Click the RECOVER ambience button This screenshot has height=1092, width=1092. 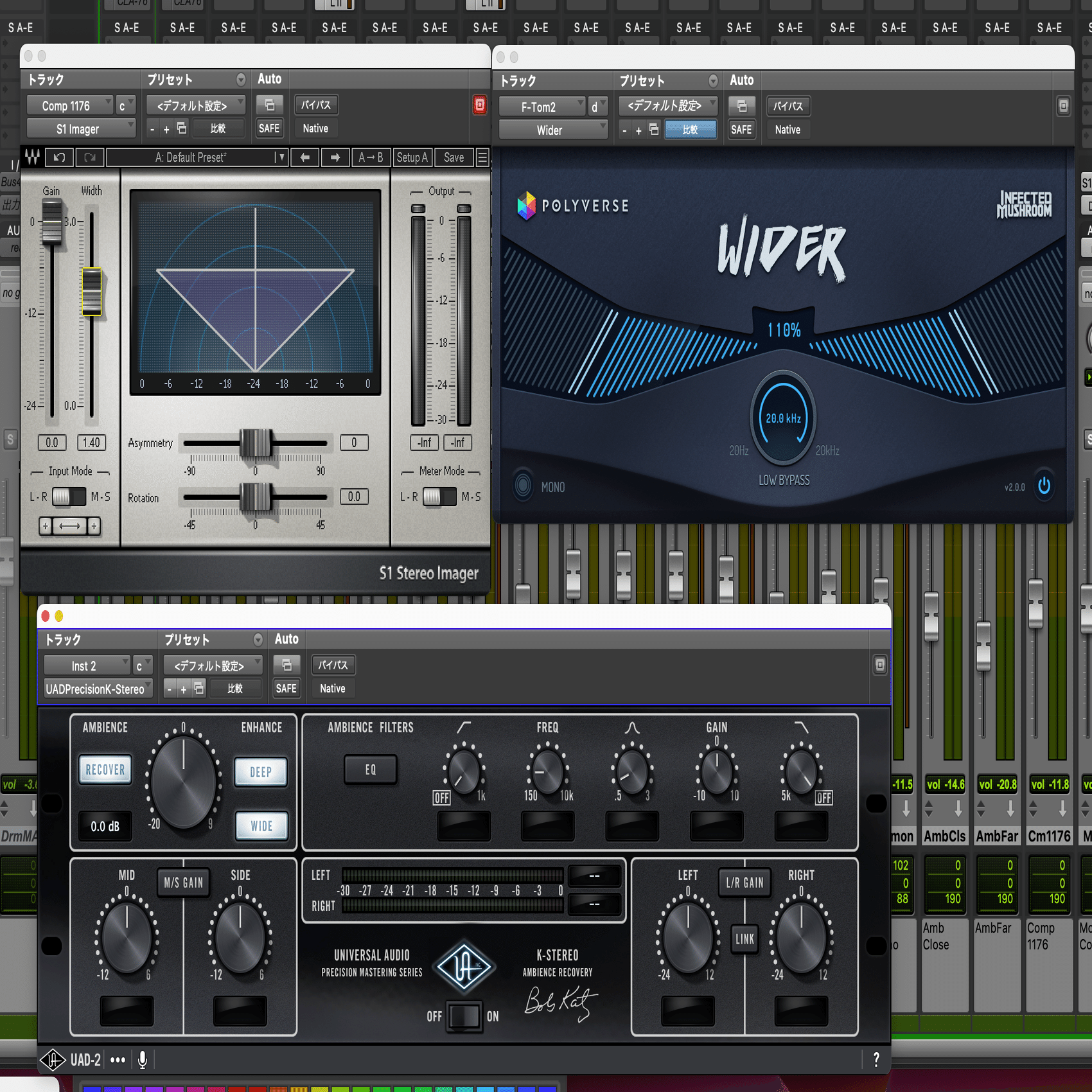105,770
